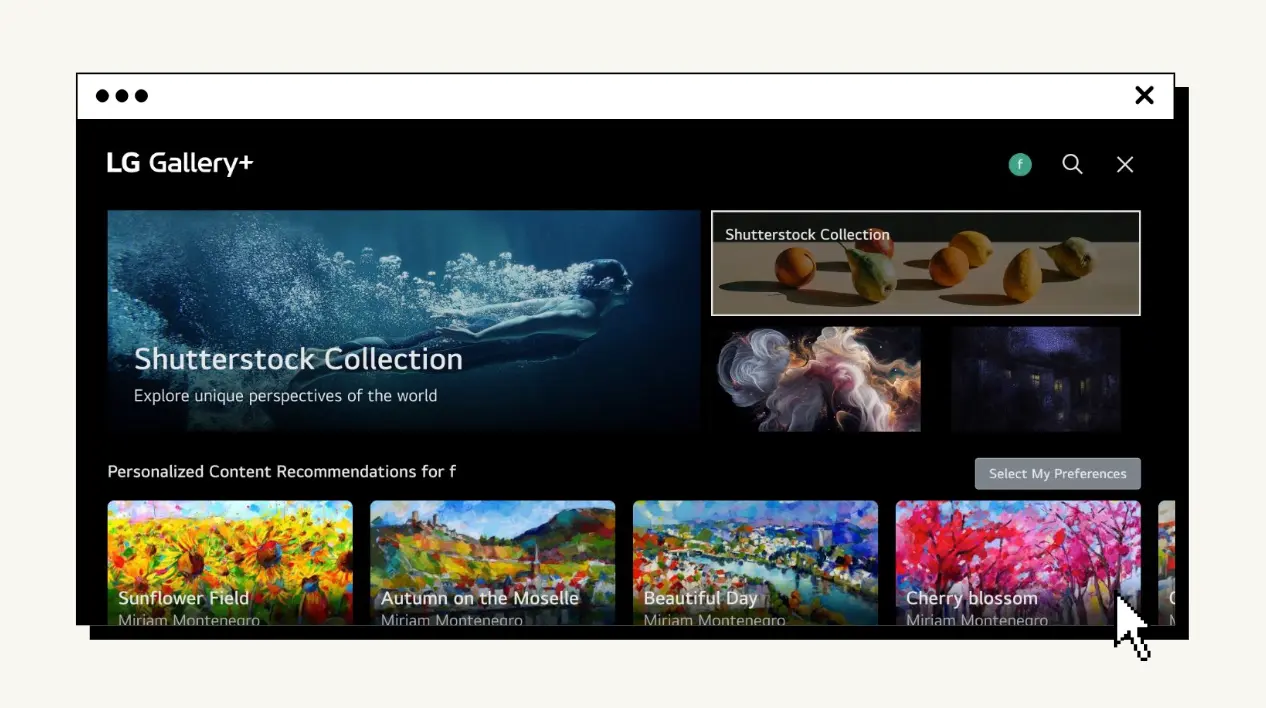Open the Sunflower Field artwork card
Screen dimensions: 1266x708
tap(230, 563)
